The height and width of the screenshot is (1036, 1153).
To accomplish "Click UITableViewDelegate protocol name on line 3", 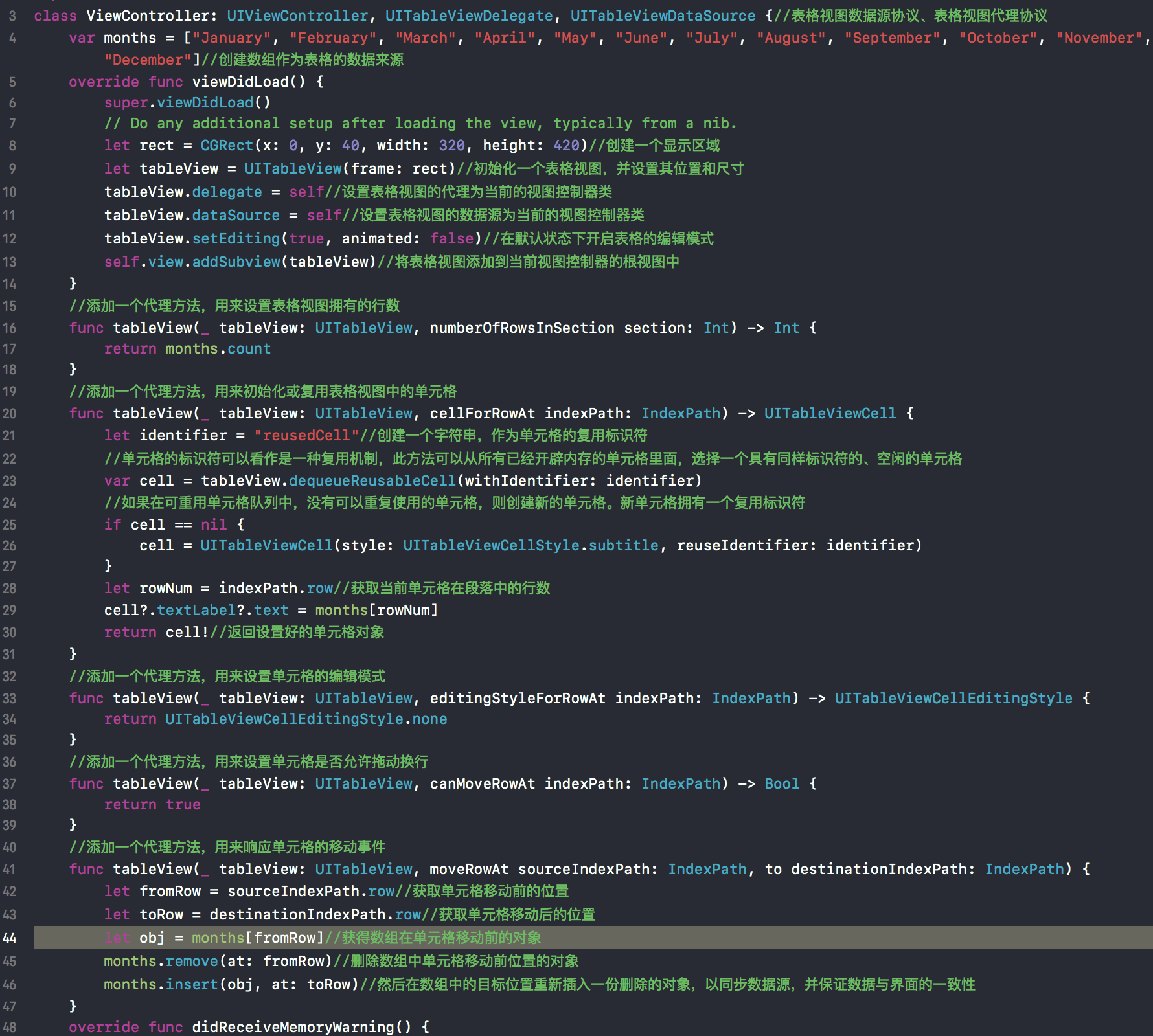I will pyautogui.click(x=469, y=16).
